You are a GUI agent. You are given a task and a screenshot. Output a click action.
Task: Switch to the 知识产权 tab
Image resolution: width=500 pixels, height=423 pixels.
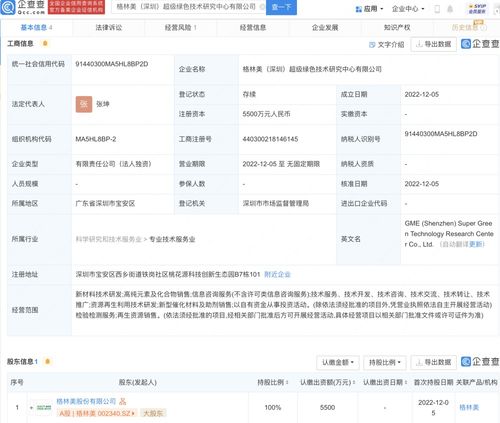(397, 28)
